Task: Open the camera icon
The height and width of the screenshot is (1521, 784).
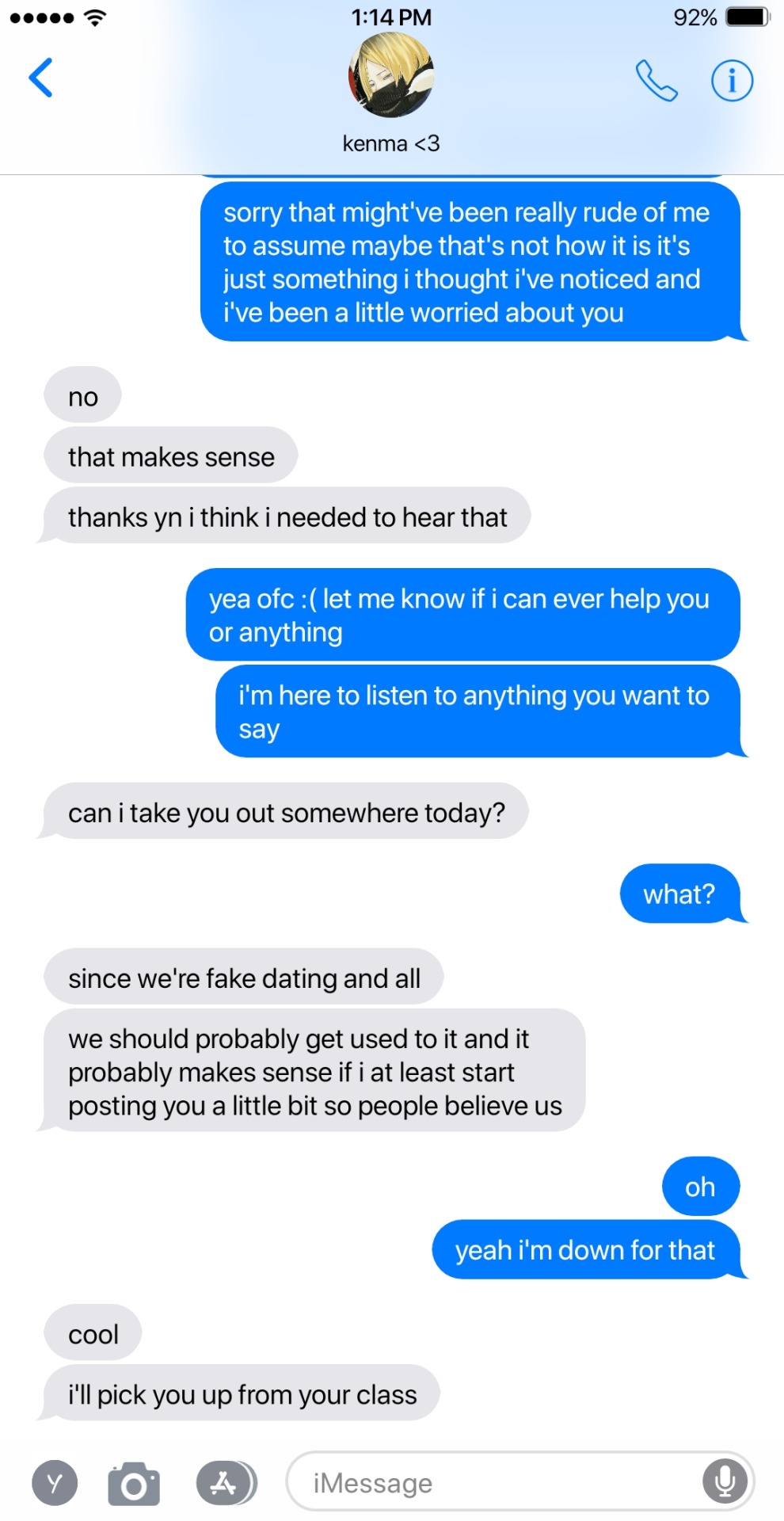Action: click(134, 1484)
